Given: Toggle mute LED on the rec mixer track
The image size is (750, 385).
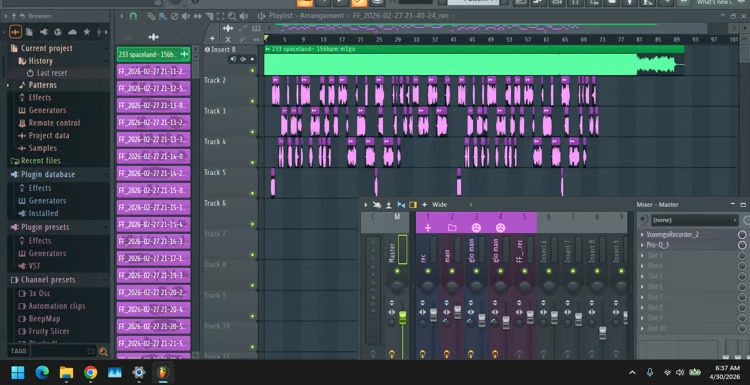Looking at the screenshot, I should (428, 271).
